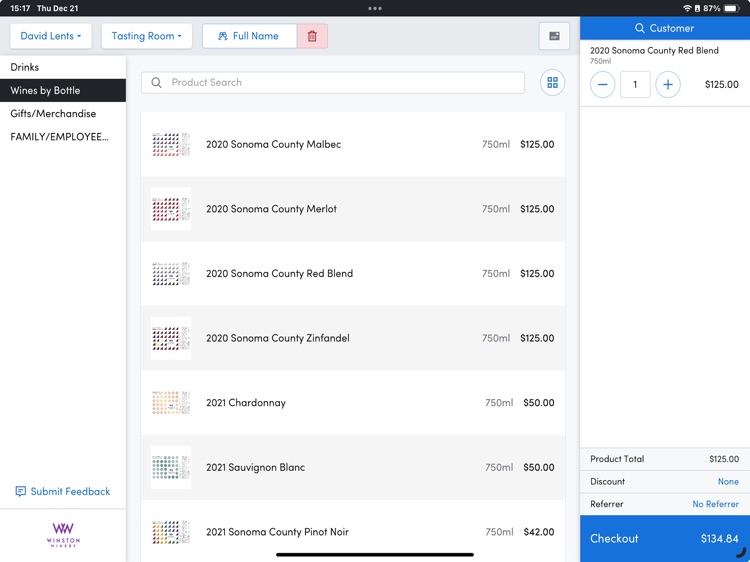Image resolution: width=750 pixels, height=562 pixels.
Task: Click the $125.00 price in cart line
Action: [721, 85]
